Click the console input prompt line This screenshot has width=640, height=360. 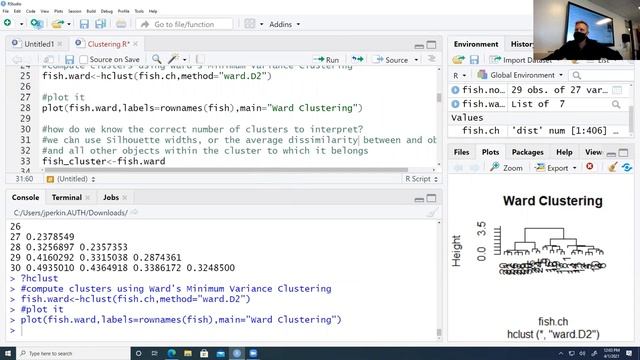222,330
